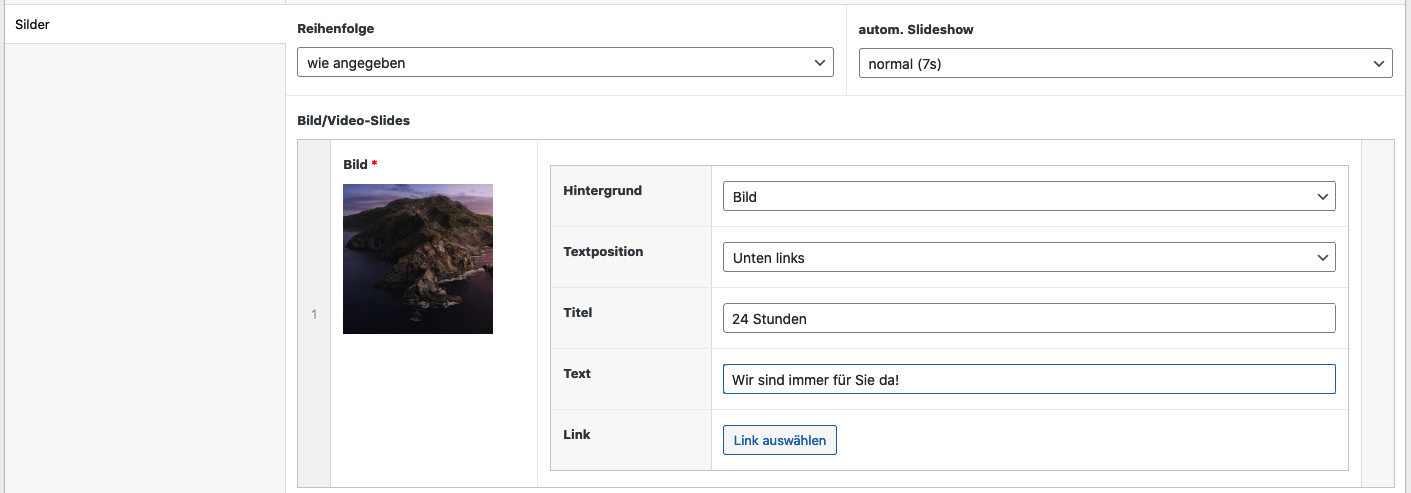Focus the Text field with the slide message
This screenshot has height=493, width=1411.
pyautogui.click(x=1028, y=380)
